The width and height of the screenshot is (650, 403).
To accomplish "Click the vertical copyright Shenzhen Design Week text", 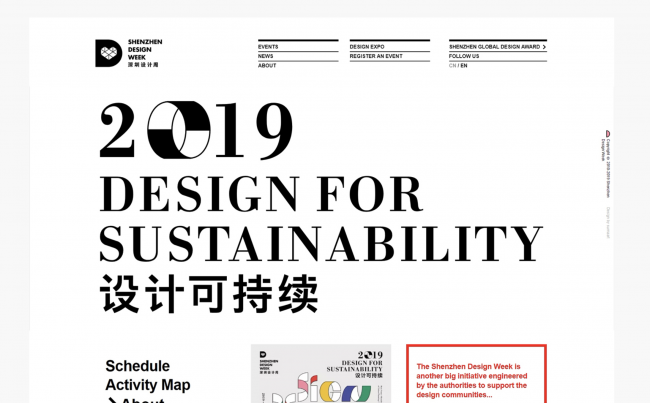I will [x=606, y=168].
